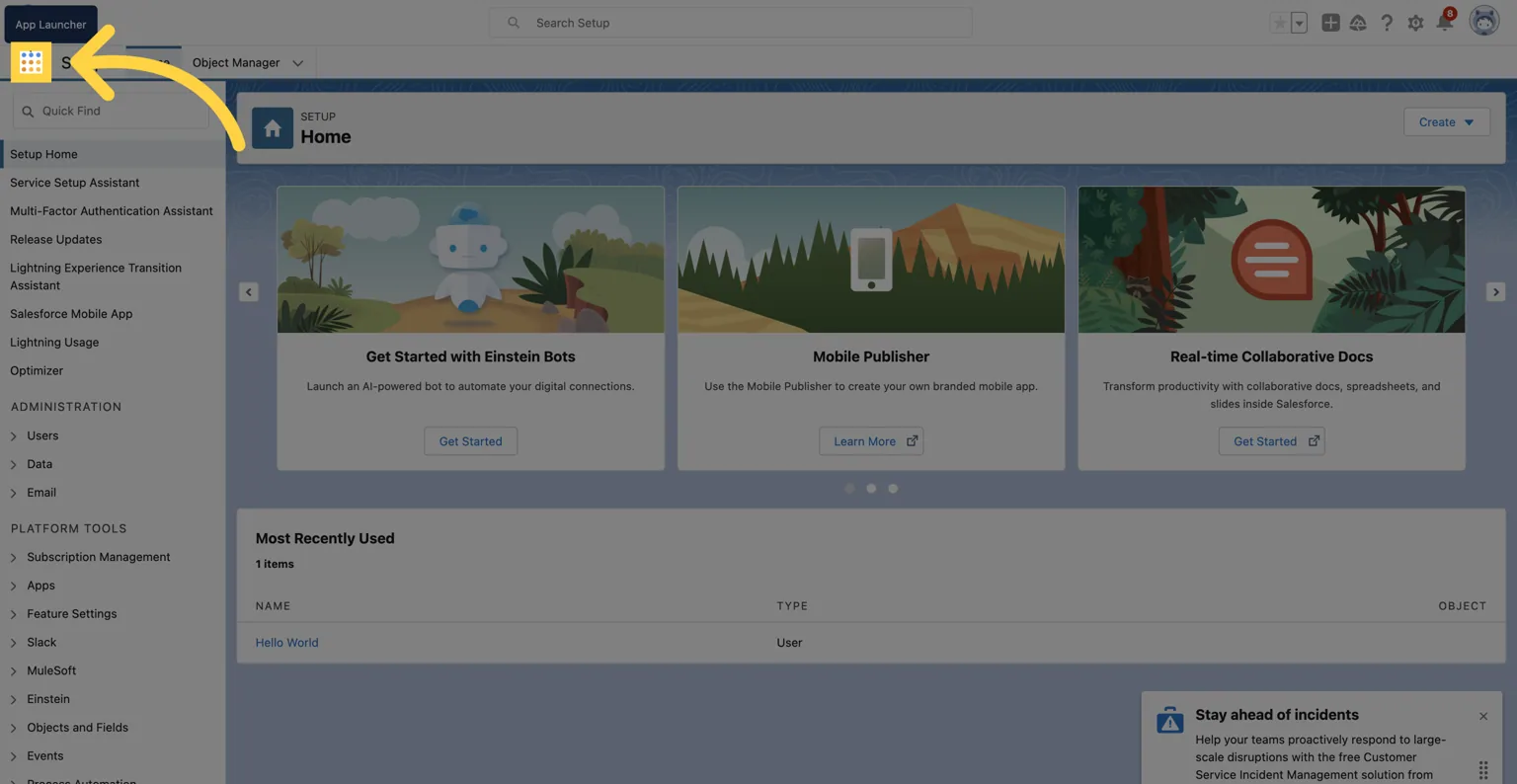The height and width of the screenshot is (784, 1517).
Task: Open the favorites list dropdown arrow
Action: click(x=1299, y=23)
